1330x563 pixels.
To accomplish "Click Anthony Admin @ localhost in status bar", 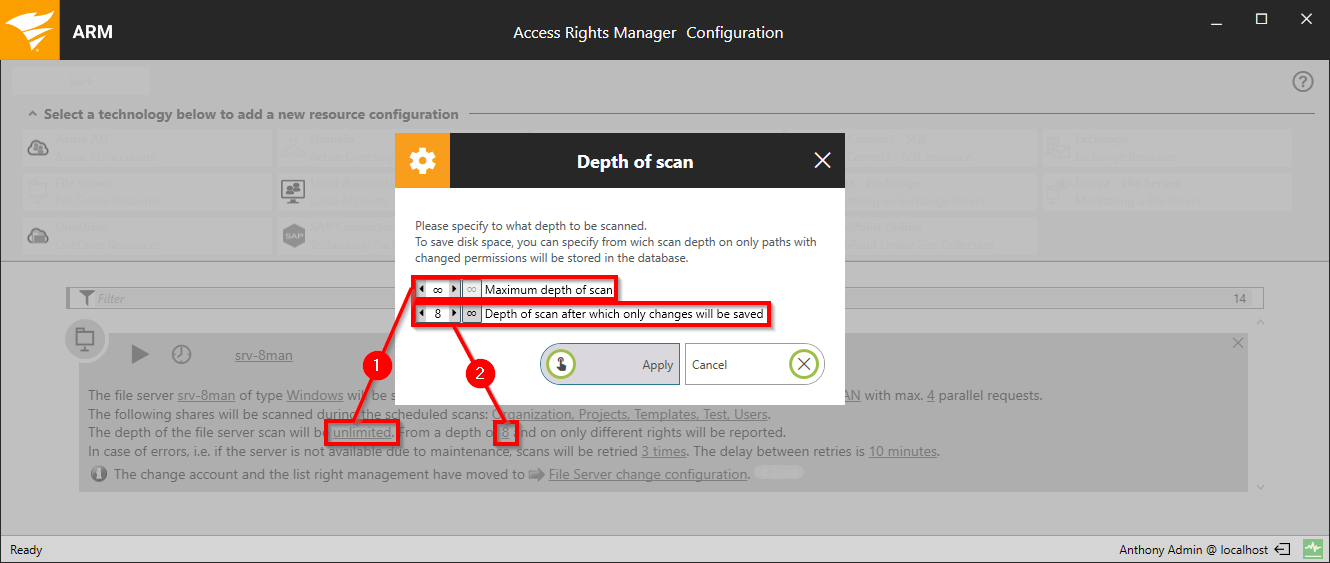I will point(1193,550).
